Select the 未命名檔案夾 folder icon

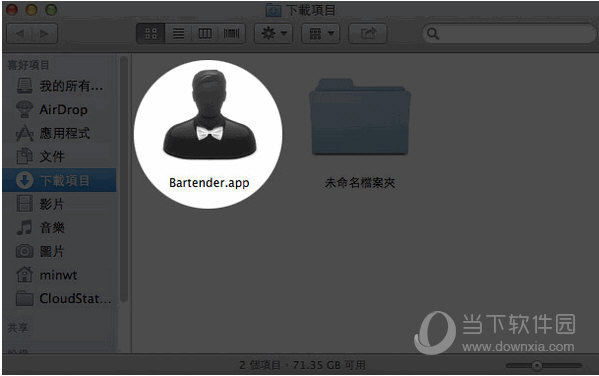pos(360,117)
